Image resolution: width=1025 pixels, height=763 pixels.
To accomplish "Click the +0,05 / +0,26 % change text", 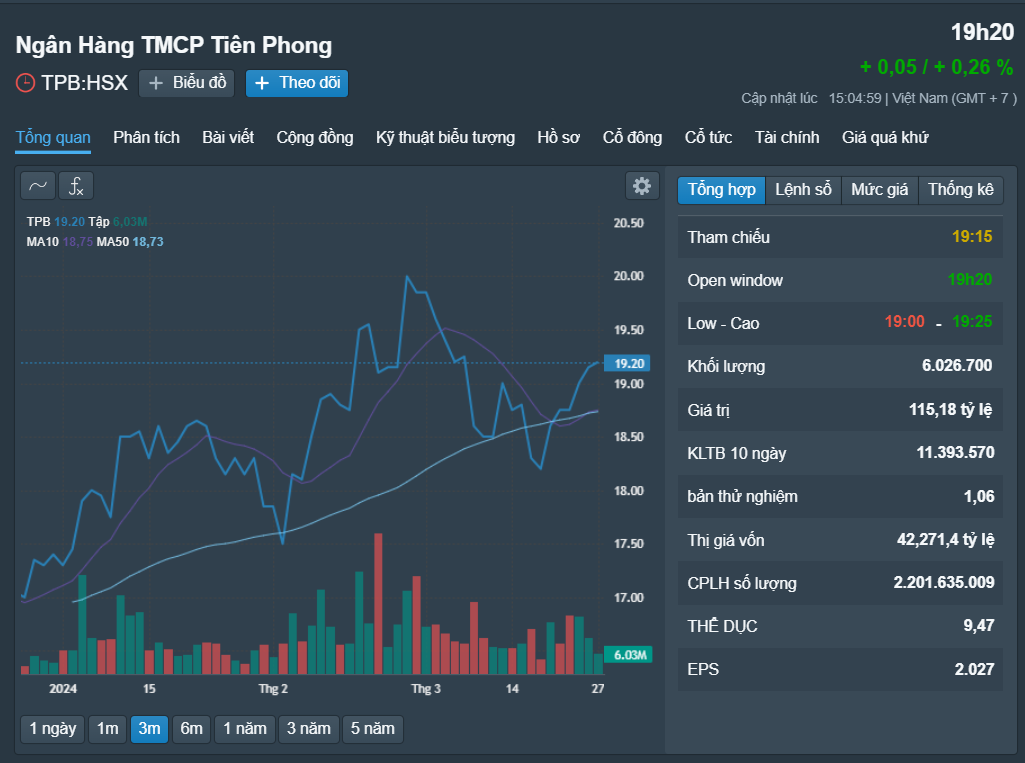I will coord(937,67).
